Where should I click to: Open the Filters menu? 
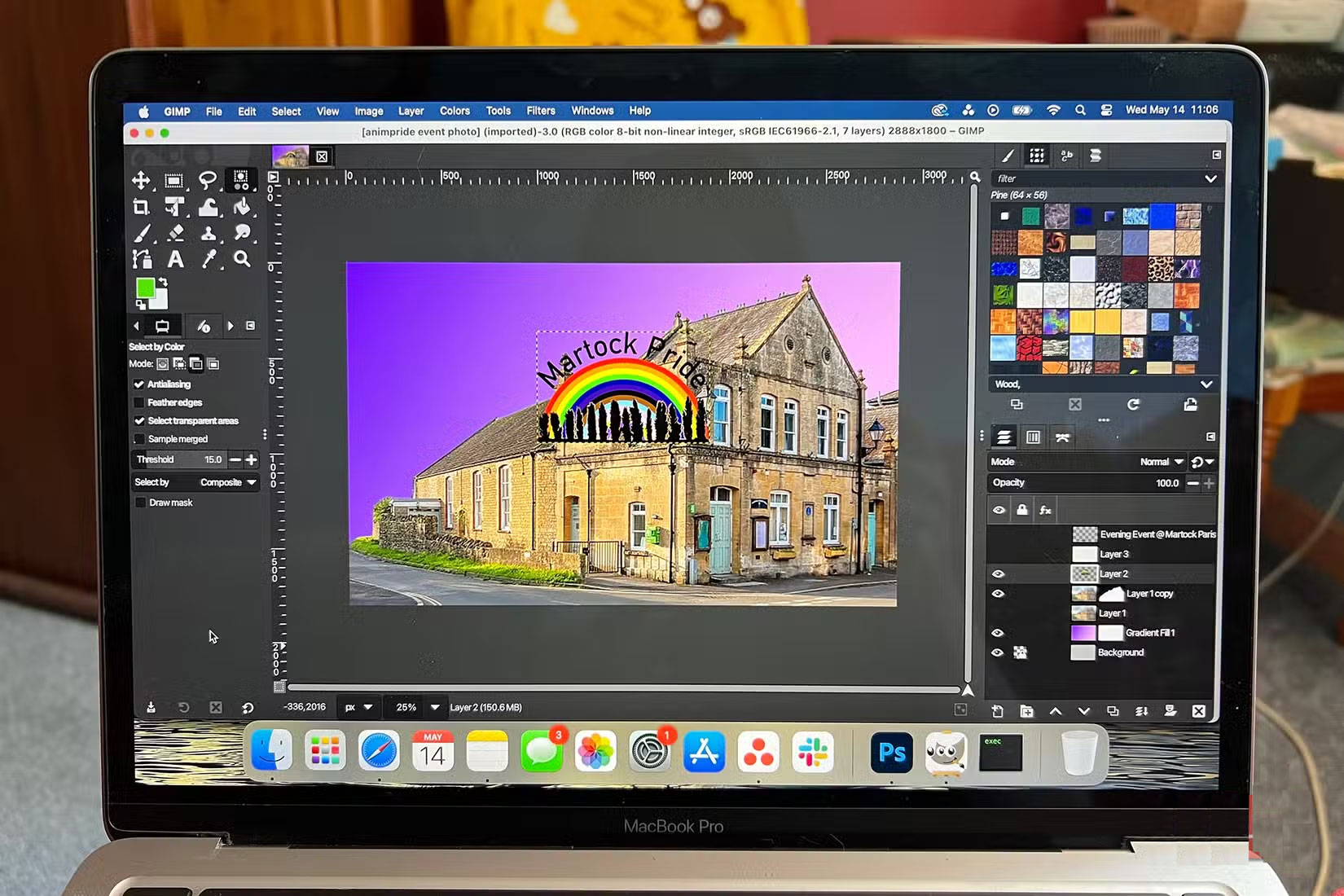click(x=541, y=111)
